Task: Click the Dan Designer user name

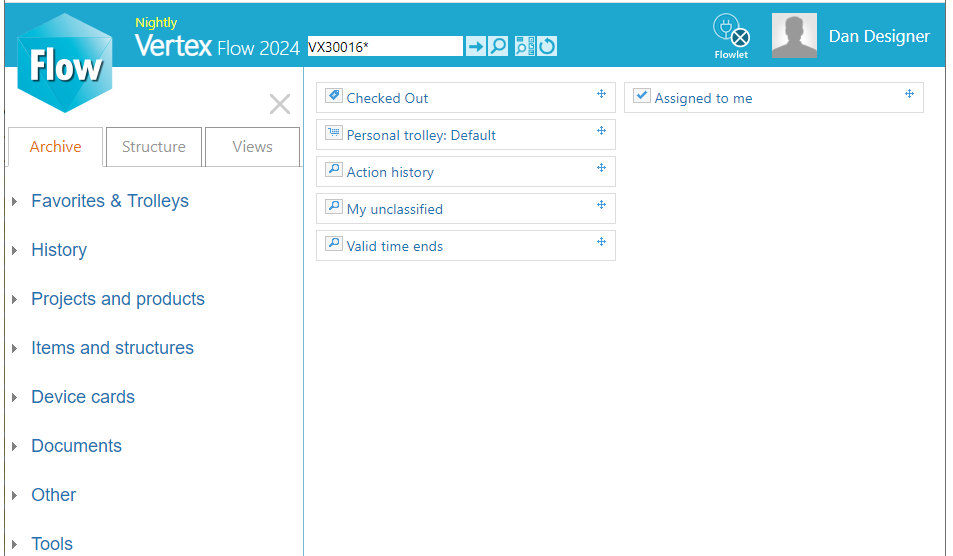Action: pos(879,36)
